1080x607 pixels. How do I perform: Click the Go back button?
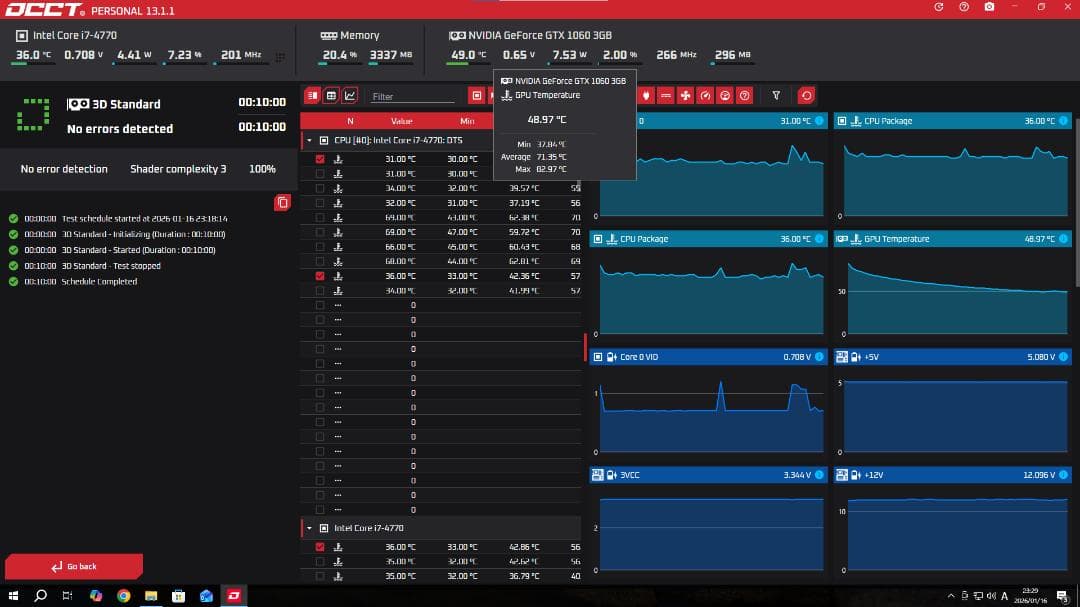pyautogui.click(x=74, y=566)
